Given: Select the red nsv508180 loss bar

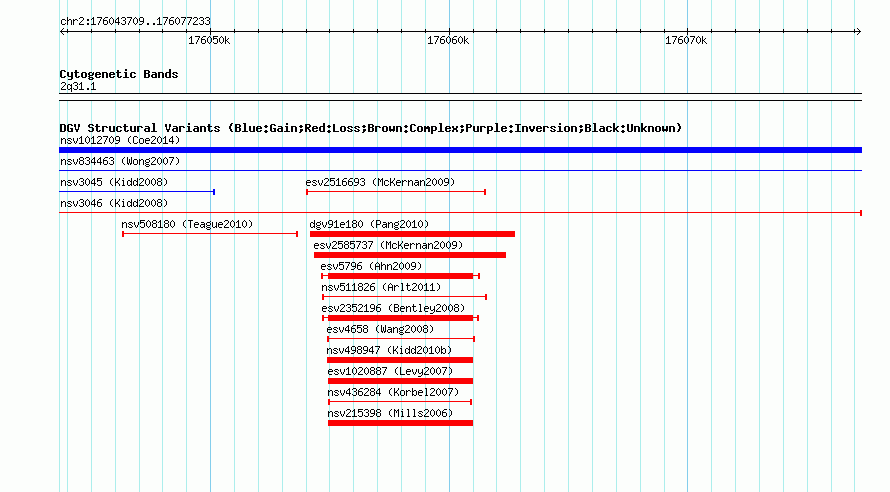Looking at the screenshot, I should tap(210, 234).
